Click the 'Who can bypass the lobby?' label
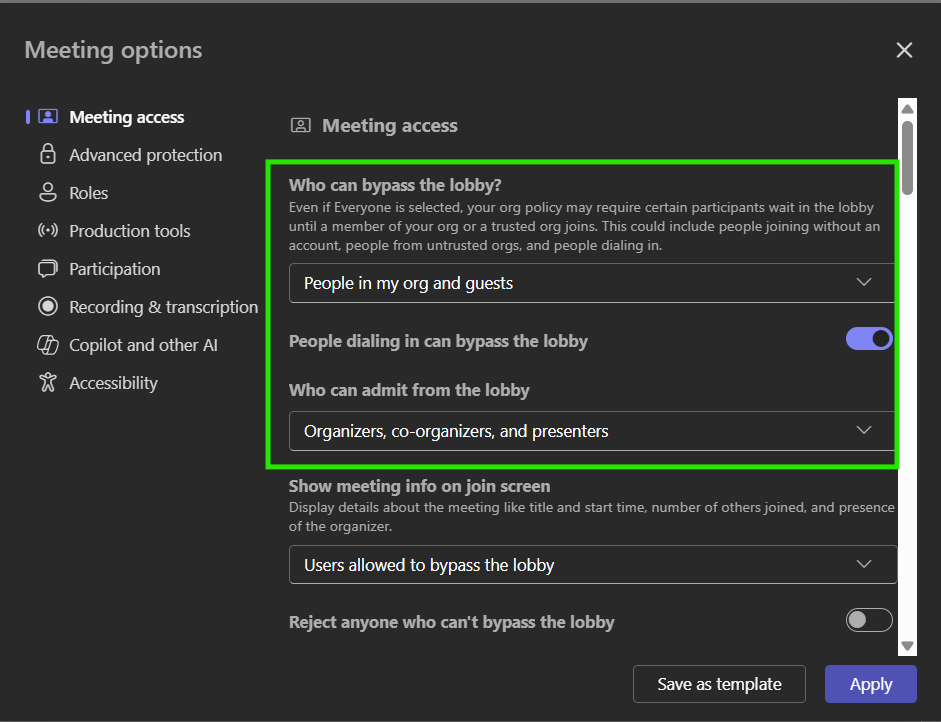This screenshot has height=722, width=941. 395,185
